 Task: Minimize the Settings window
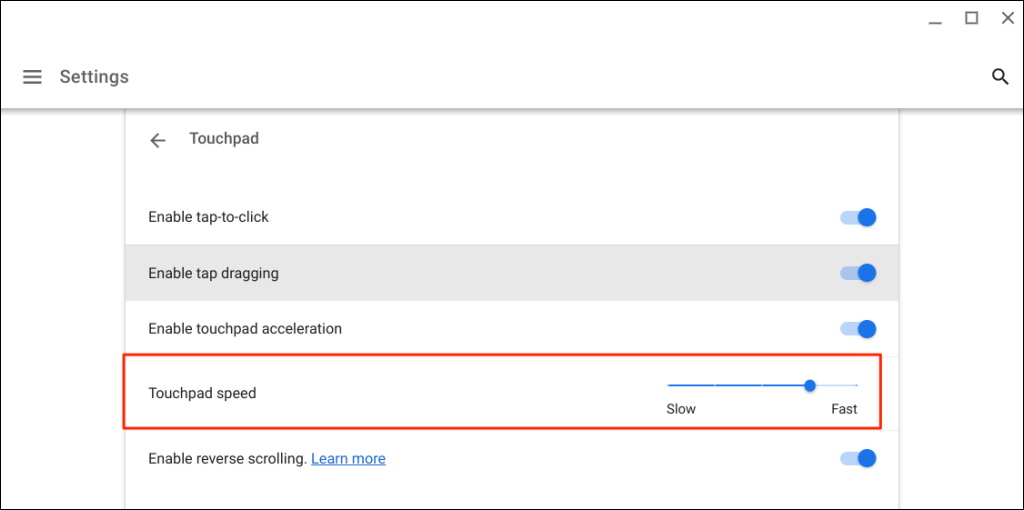click(933, 19)
